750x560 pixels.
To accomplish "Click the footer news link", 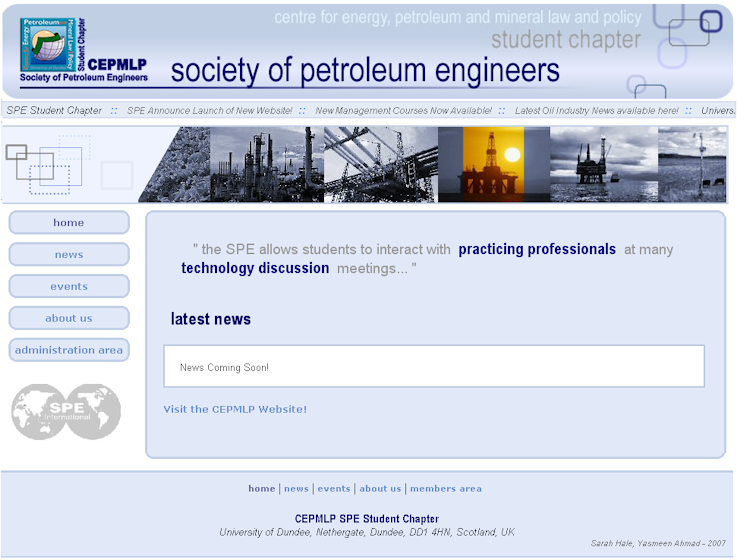I will coord(296,489).
